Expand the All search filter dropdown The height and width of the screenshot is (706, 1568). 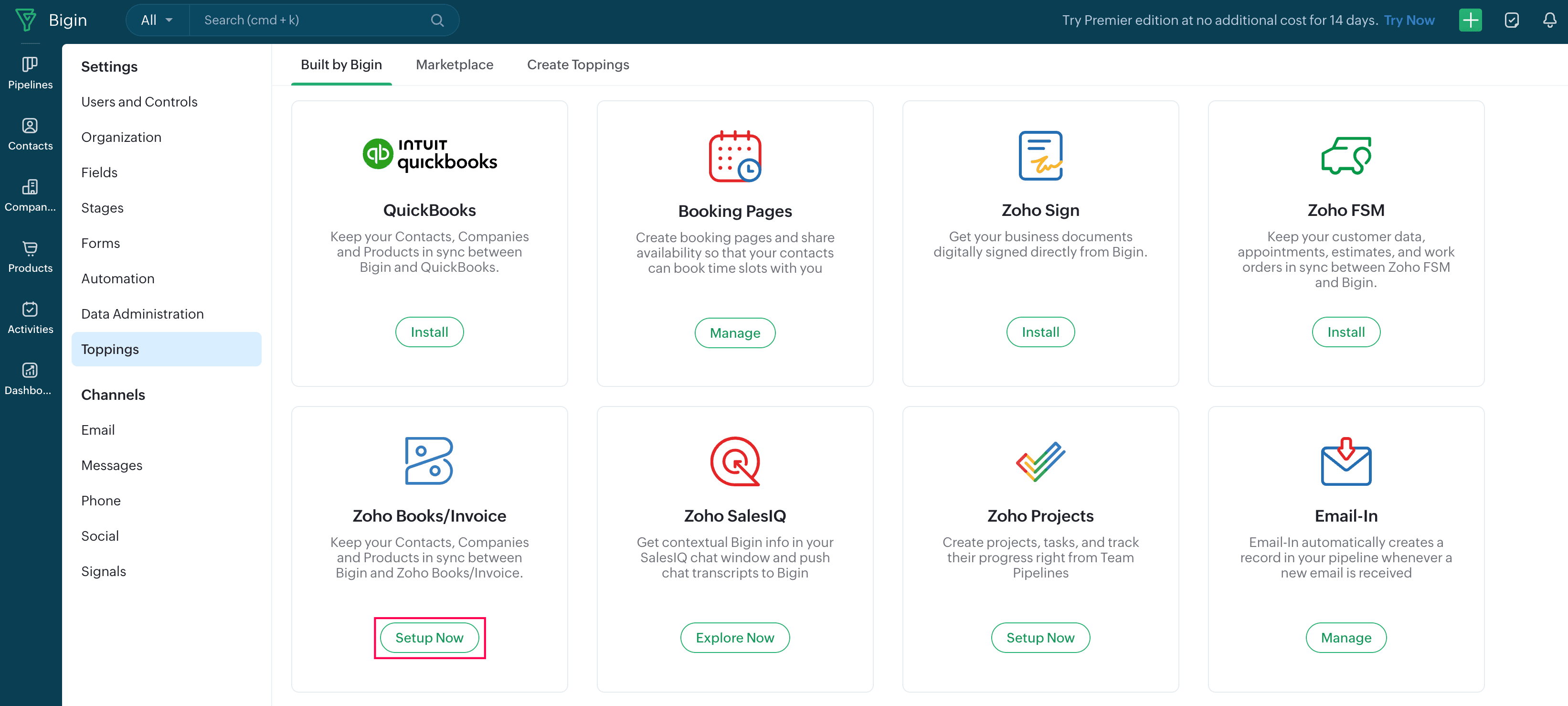pyautogui.click(x=157, y=20)
